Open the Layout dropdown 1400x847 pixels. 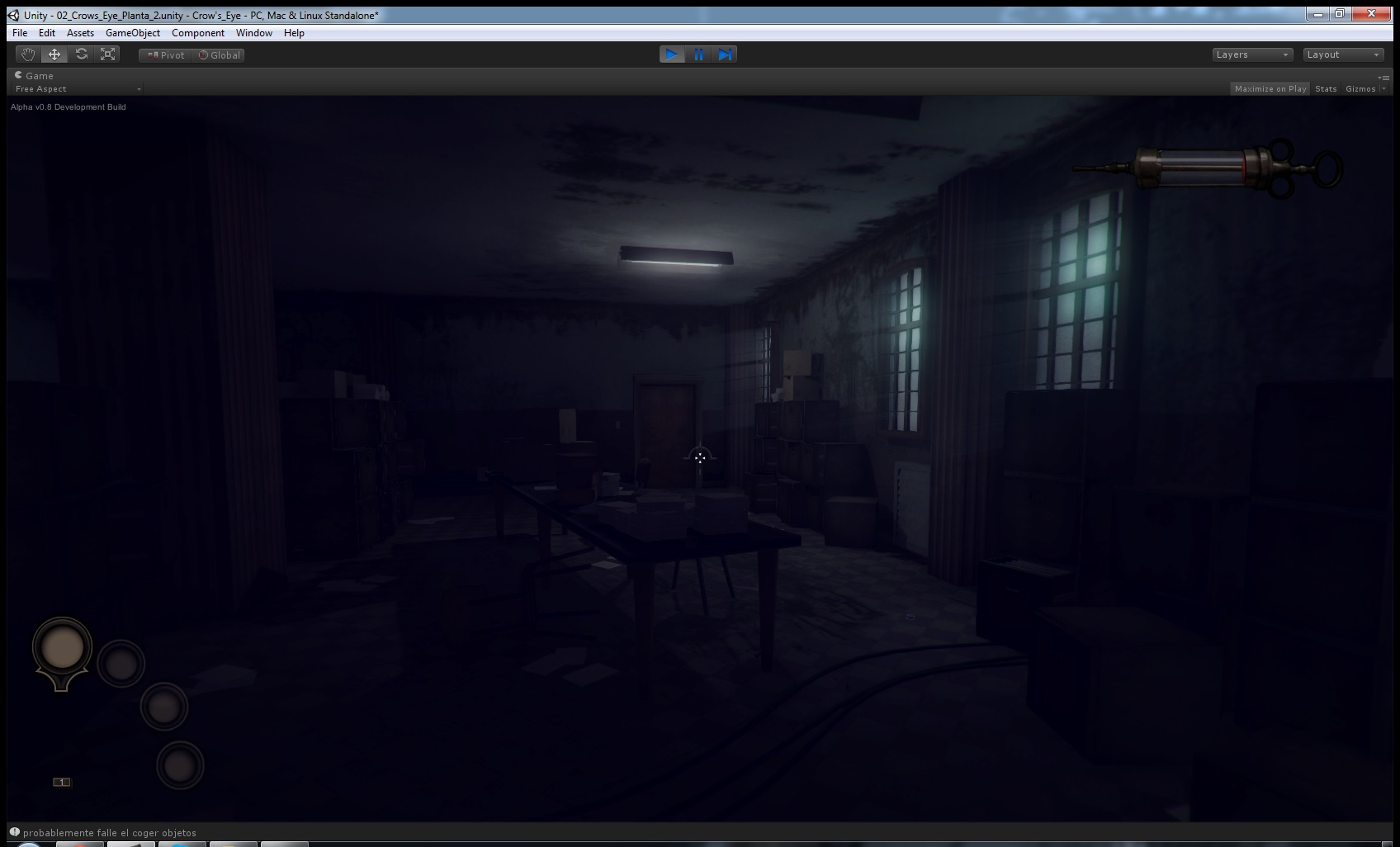point(1343,54)
